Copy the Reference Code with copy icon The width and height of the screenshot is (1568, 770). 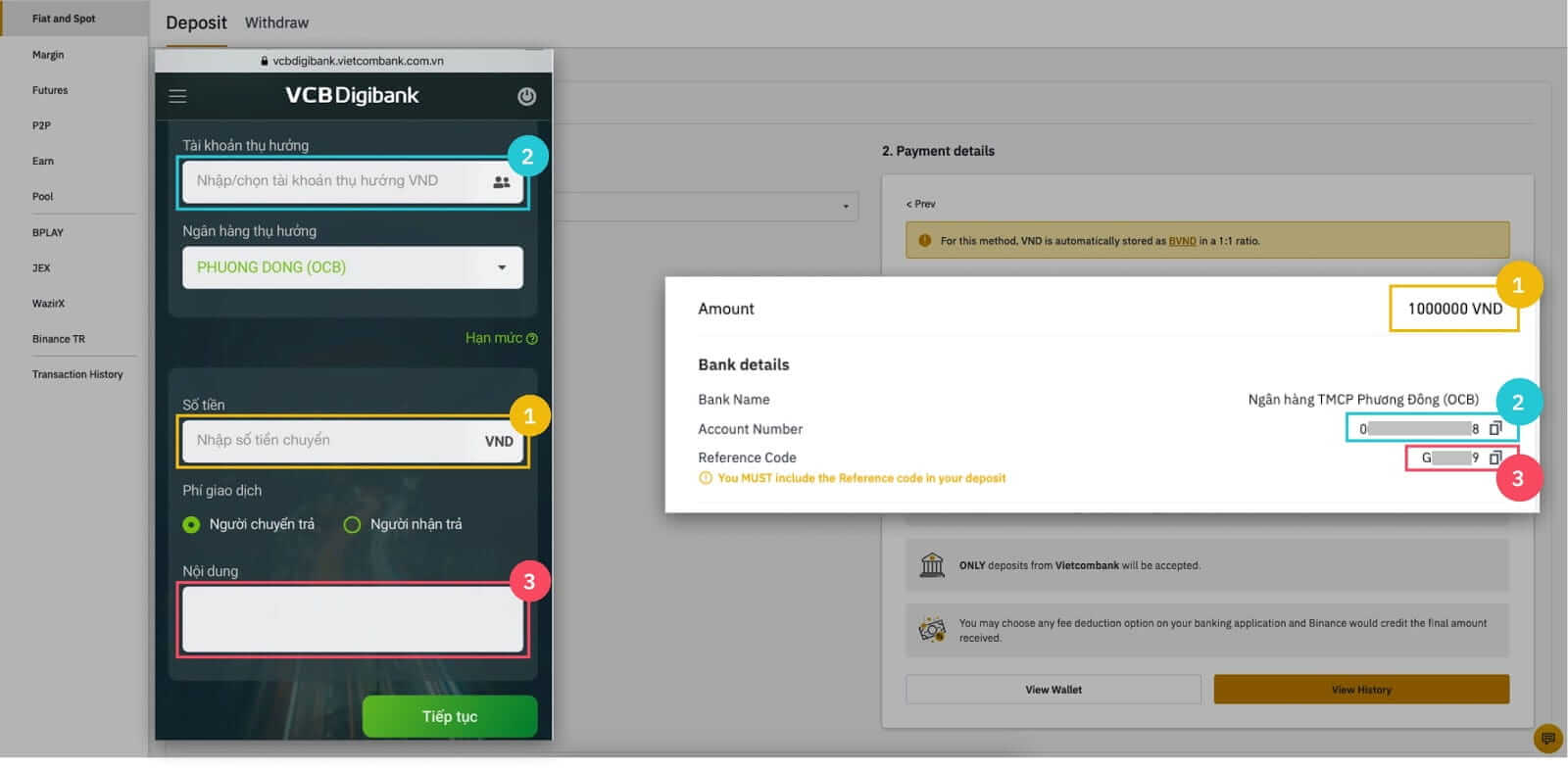click(1495, 457)
